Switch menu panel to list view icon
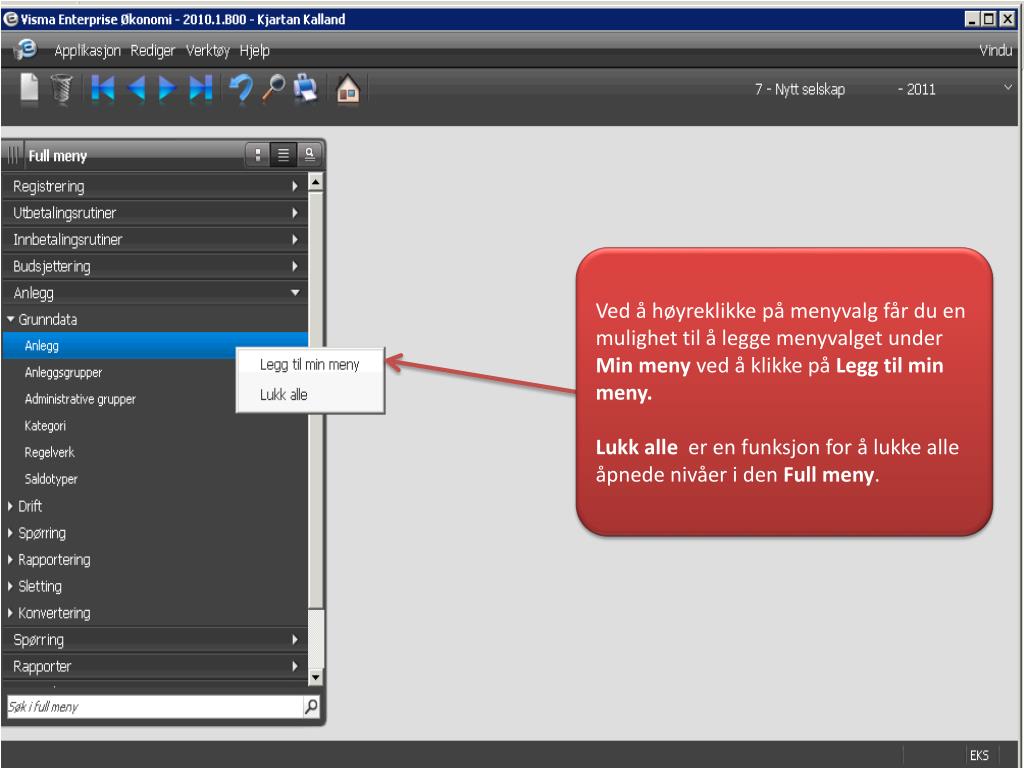This screenshot has width=1024, height=768. 283,155
